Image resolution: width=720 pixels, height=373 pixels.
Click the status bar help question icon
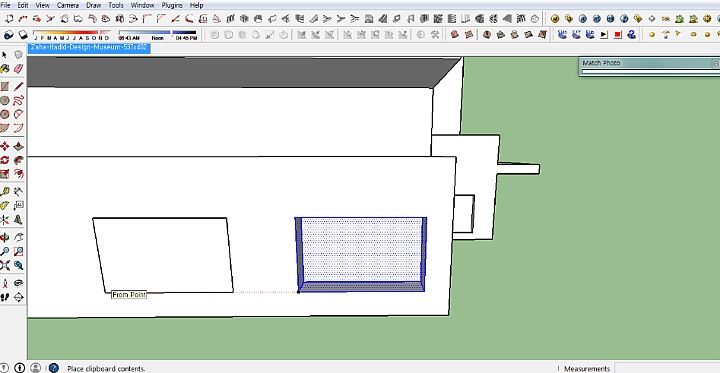pyautogui.click(x=54, y=368)
